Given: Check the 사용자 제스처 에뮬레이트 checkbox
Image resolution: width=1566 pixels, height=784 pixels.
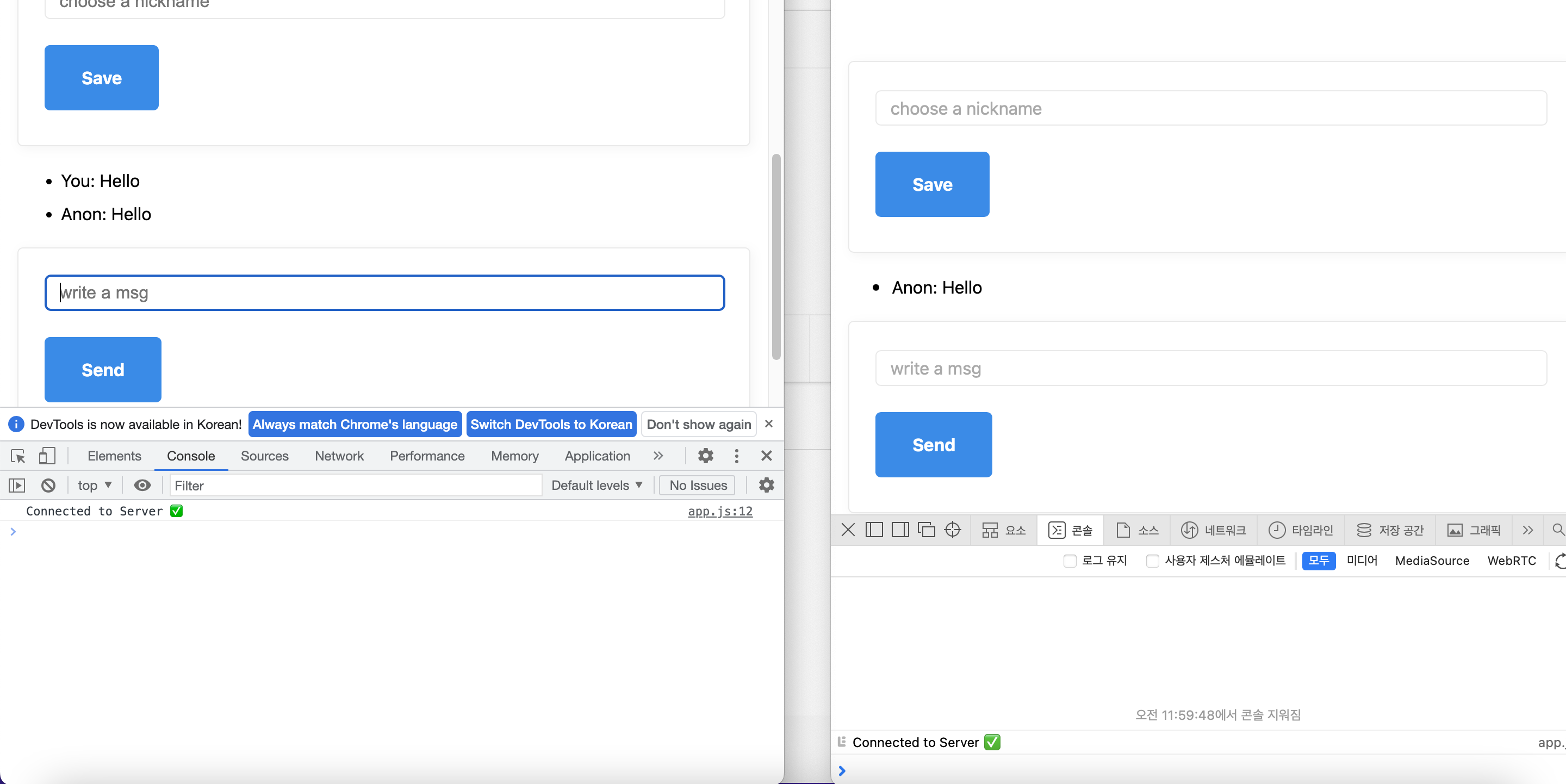Looking at the screenshot, I should pyautogui.click(x=1152, y=561).
